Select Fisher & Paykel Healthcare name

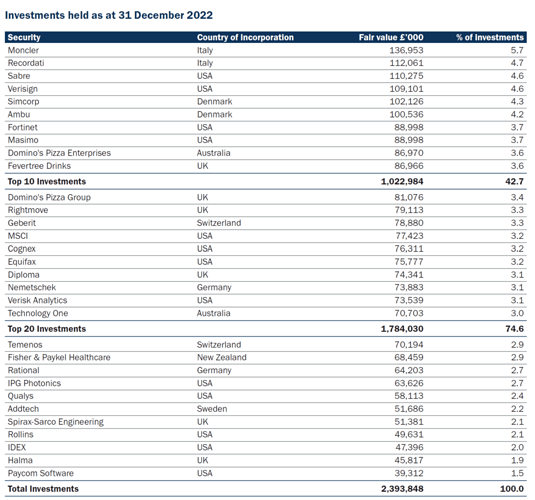(x=59, y=357)
